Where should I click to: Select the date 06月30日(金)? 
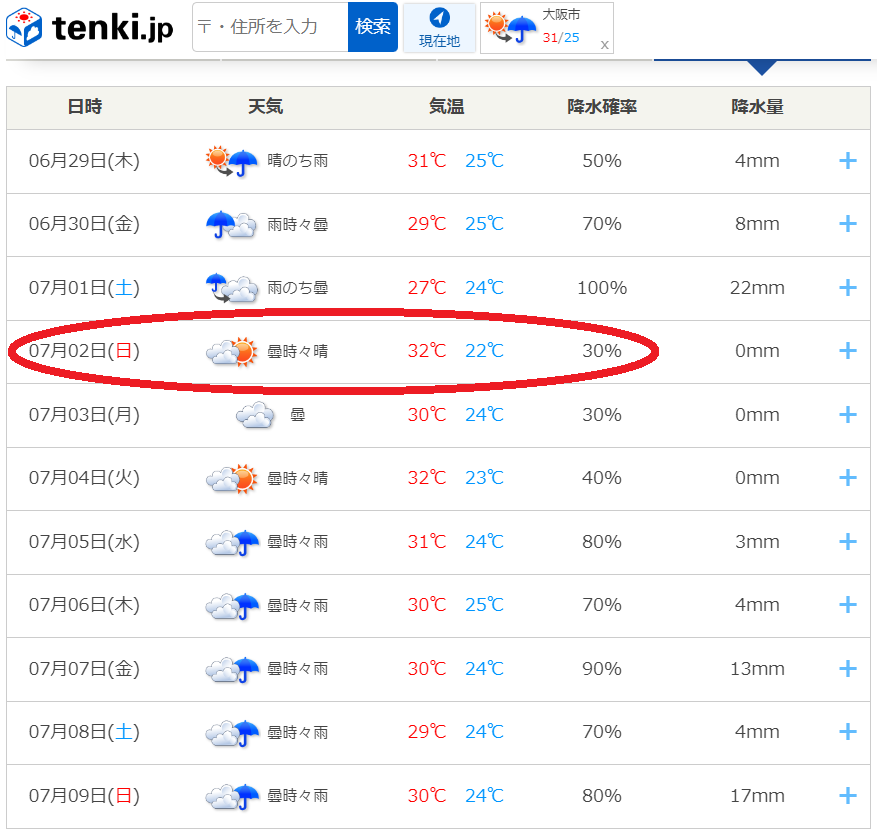click(x=84, y=224)
